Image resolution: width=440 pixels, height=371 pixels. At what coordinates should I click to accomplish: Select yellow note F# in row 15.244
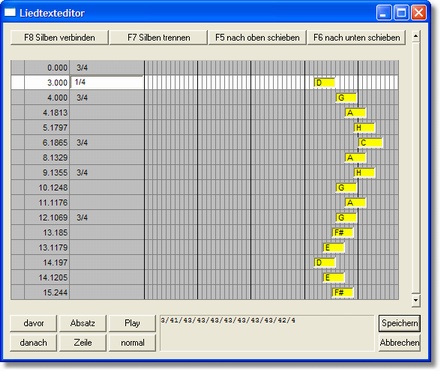click(343, 293)
